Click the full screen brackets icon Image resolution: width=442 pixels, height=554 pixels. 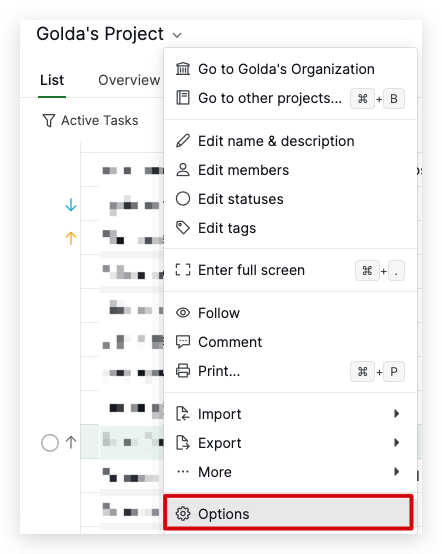[183, 270]
